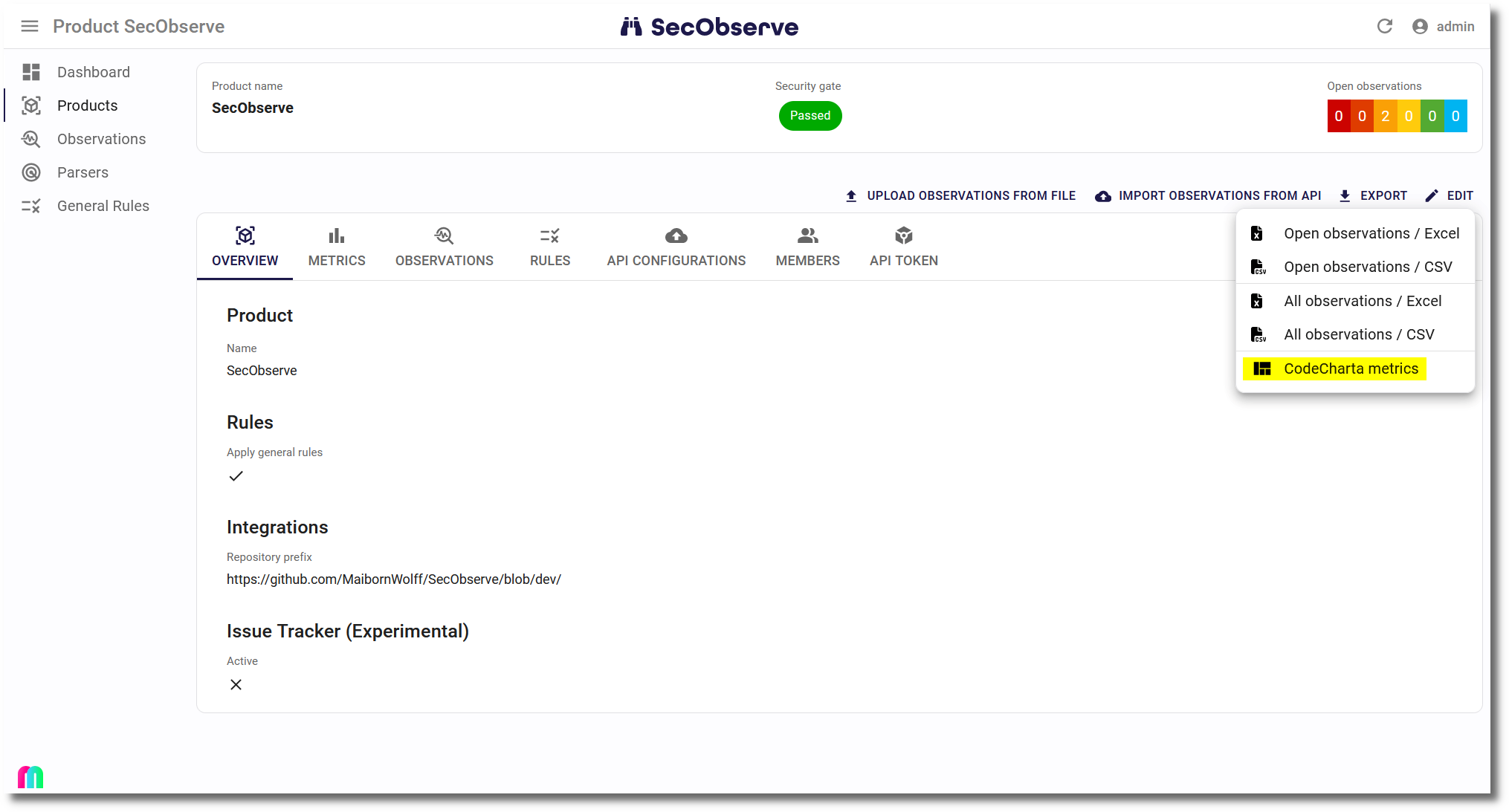Click the orange open observations count badge
Screen dimensions: 1509x812
[1385, 116]
